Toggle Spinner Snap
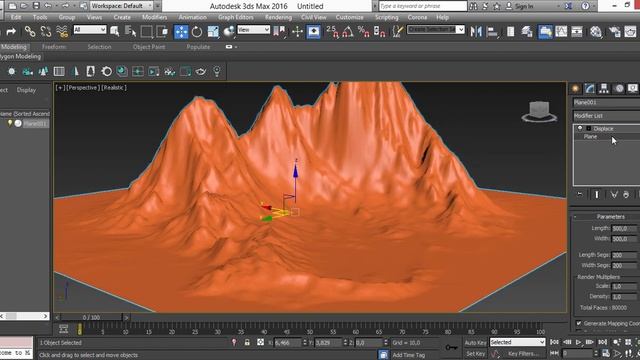640x360 pixels. (380, 31)
